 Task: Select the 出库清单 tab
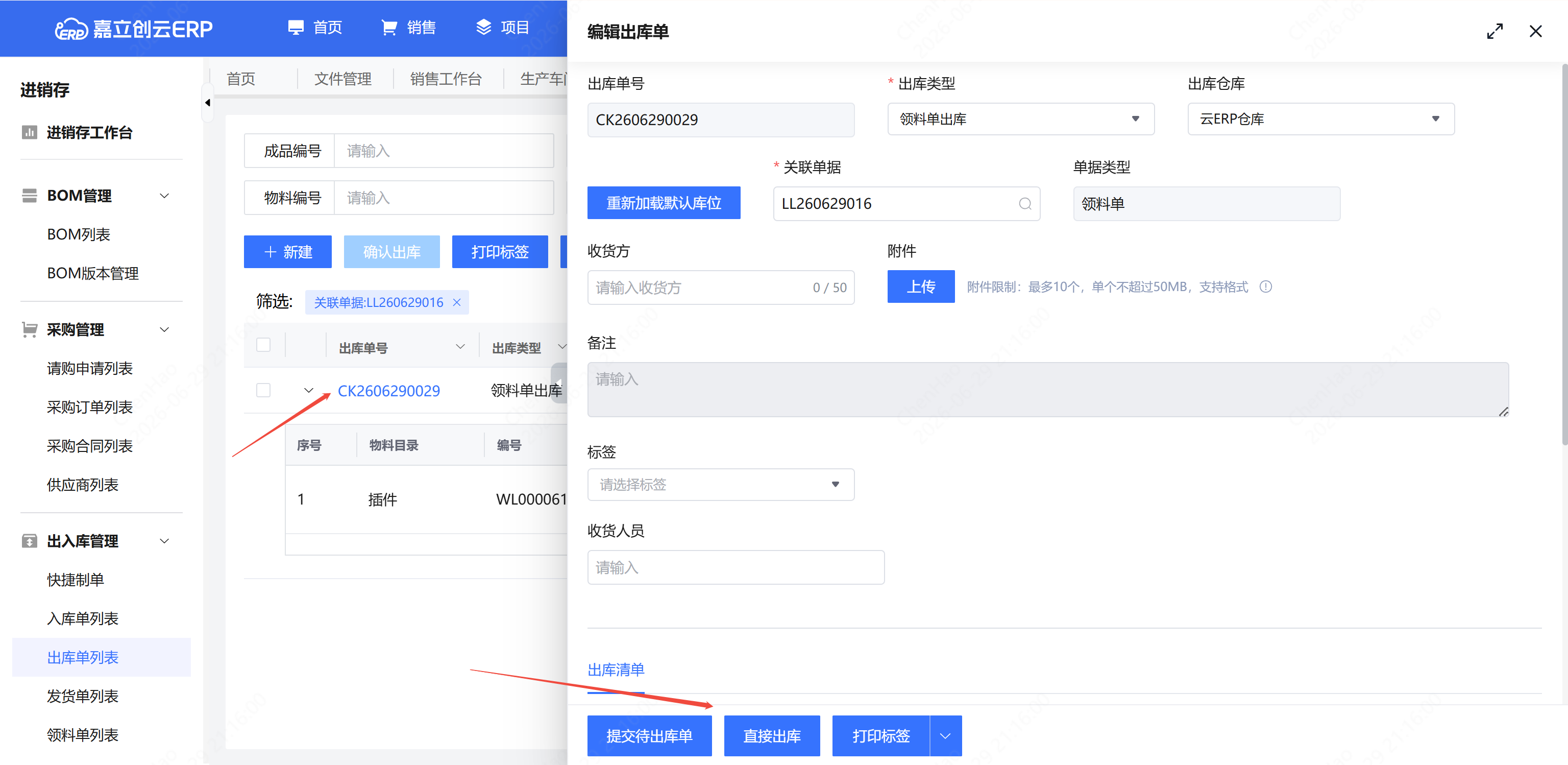point(616,670)
